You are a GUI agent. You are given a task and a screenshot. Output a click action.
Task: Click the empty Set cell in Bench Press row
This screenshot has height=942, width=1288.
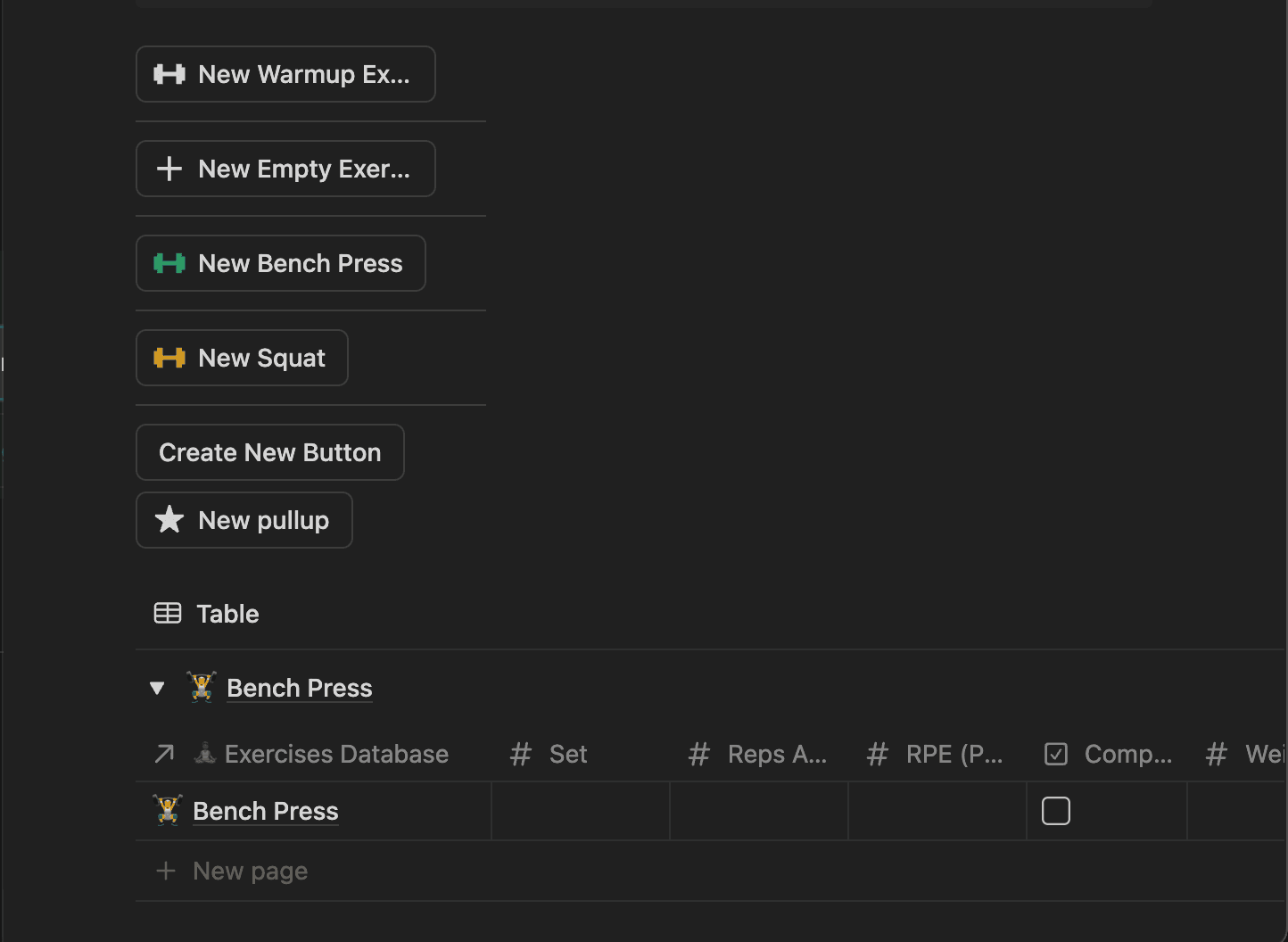click(580, 811)
